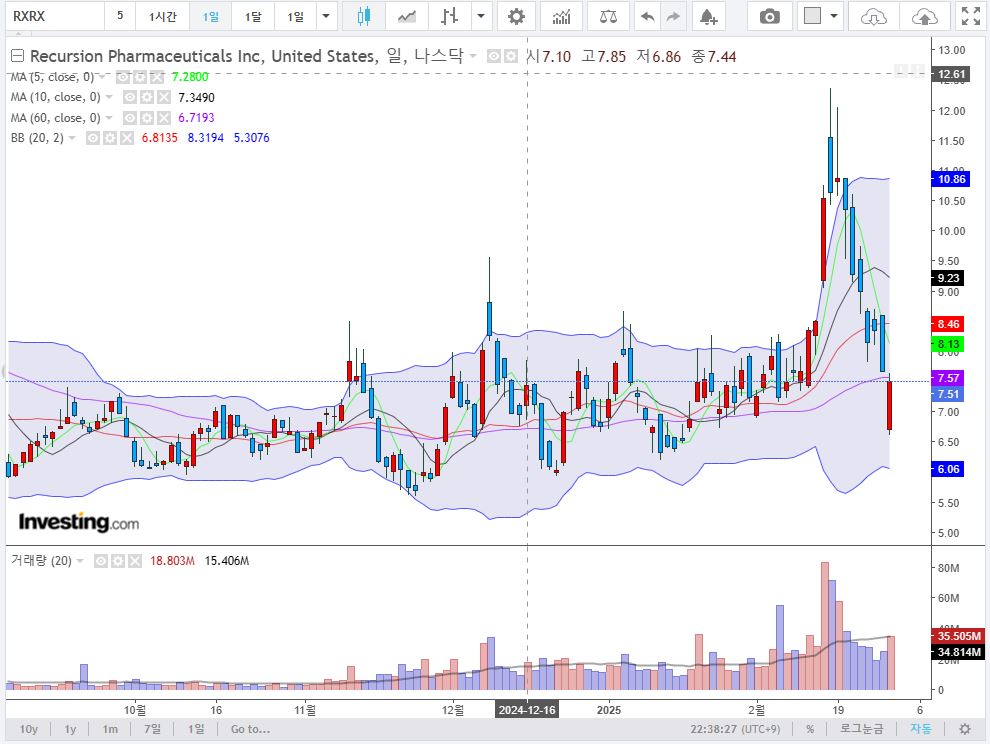This screenshot has width=990, height=744.
Task: Click the 2024-12-16 date marker on time axis
Action: pyautogui.click(x=527, y=710)
